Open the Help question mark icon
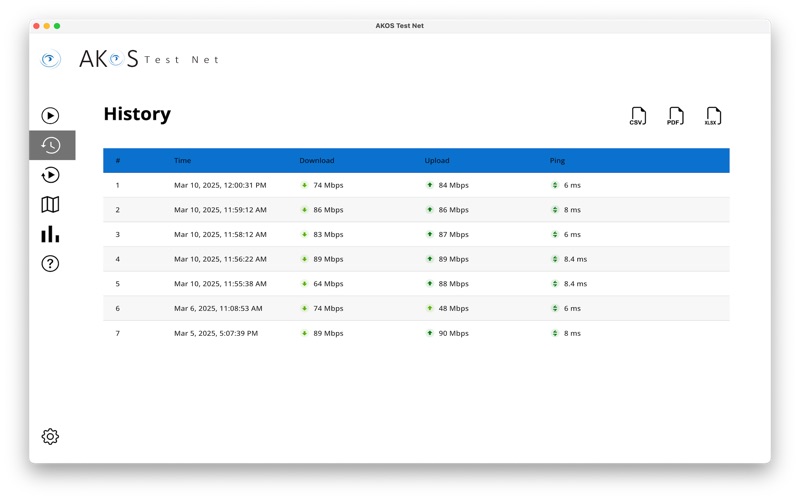The image size is (800, 500). pyautogui.click(x=50, y=264)
